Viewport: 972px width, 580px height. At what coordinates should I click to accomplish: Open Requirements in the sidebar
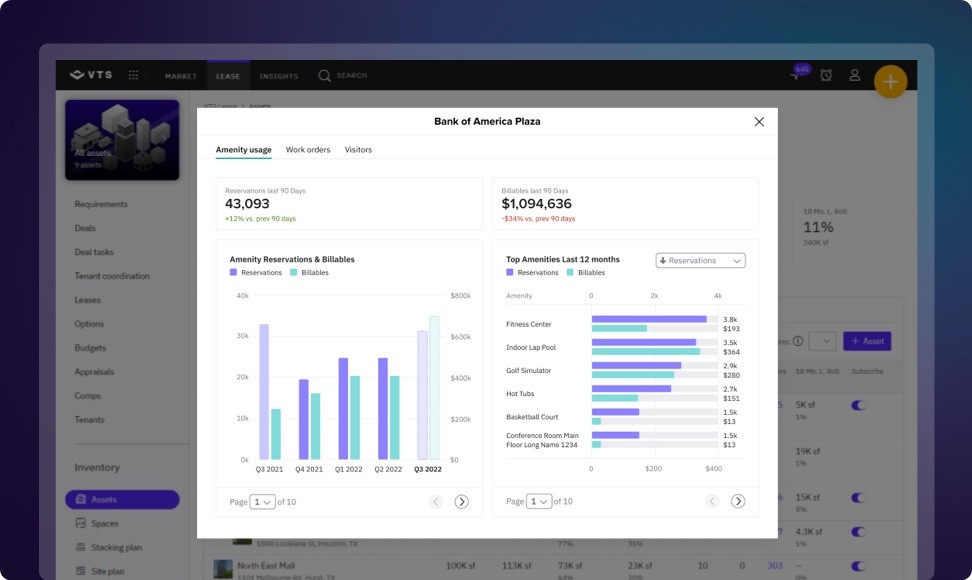[101, 204]
